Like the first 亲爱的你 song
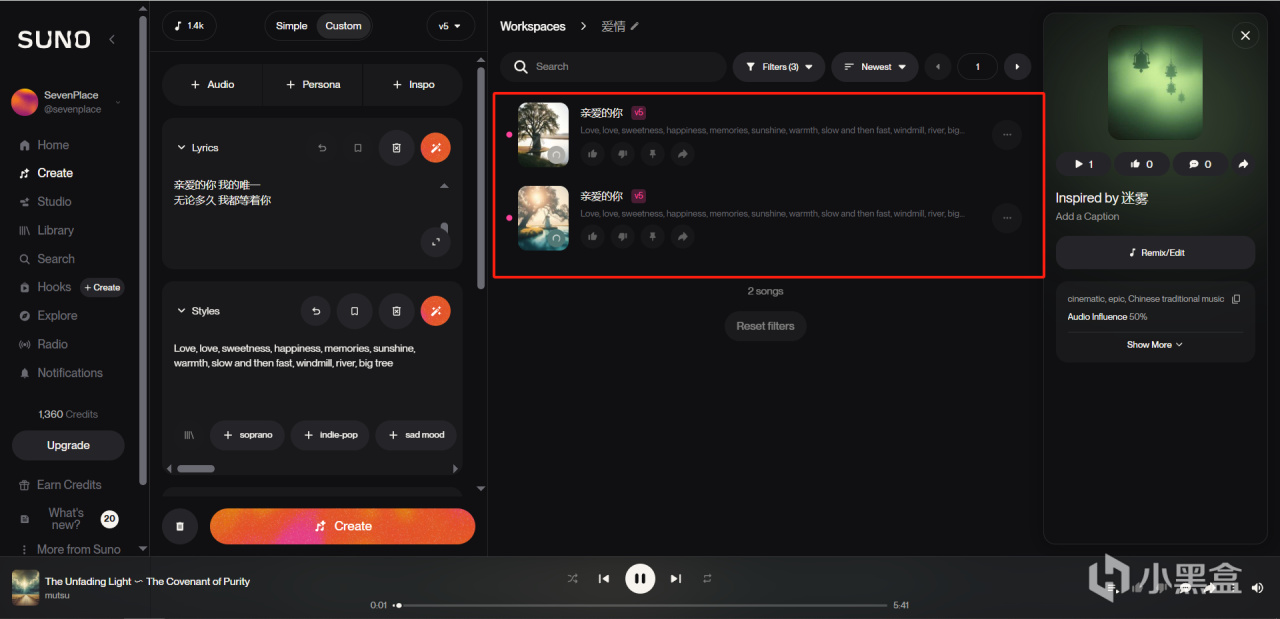Viewport: 1280px width, 619px height. [x=593, y=154]
